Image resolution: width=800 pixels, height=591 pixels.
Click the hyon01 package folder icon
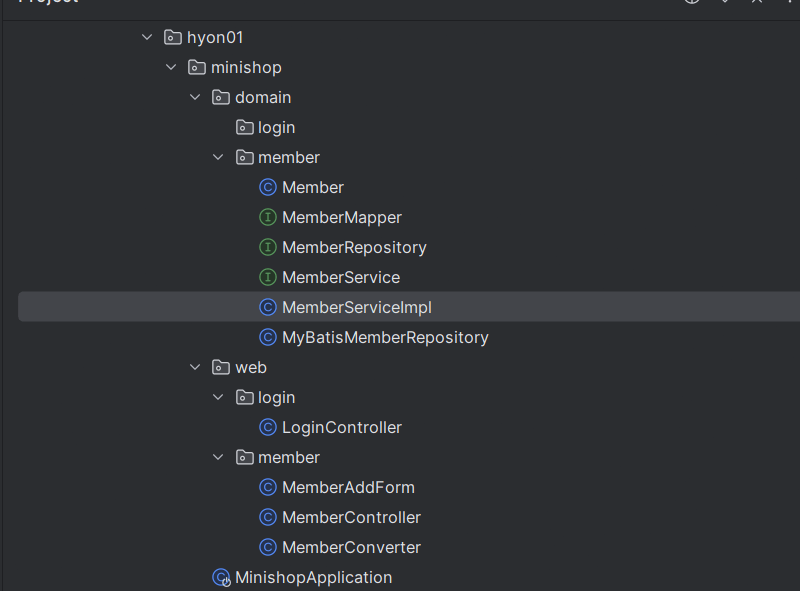pos(172,37)
